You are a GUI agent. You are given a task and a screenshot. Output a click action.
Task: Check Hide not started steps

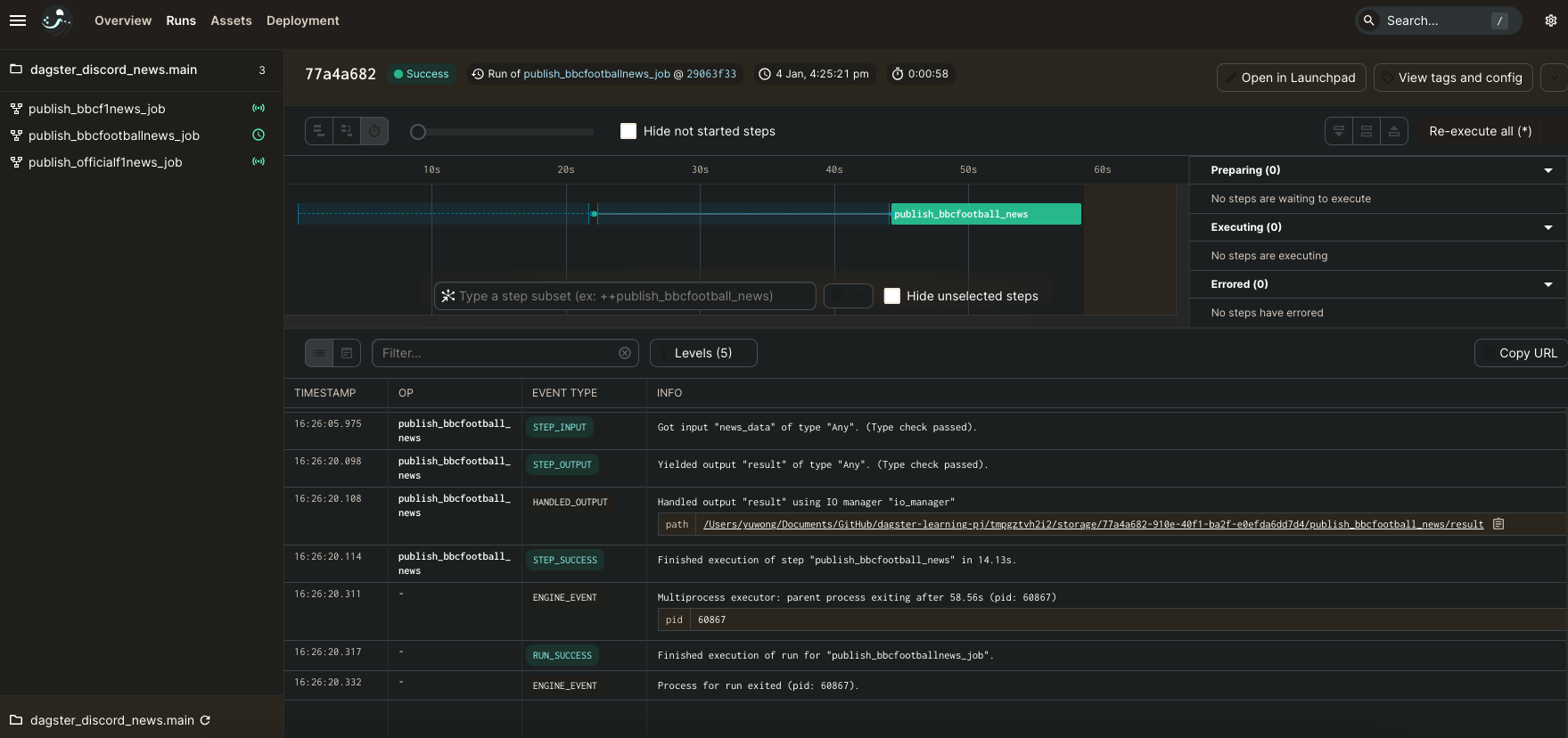pyautogui.click(x=628, y=131)
